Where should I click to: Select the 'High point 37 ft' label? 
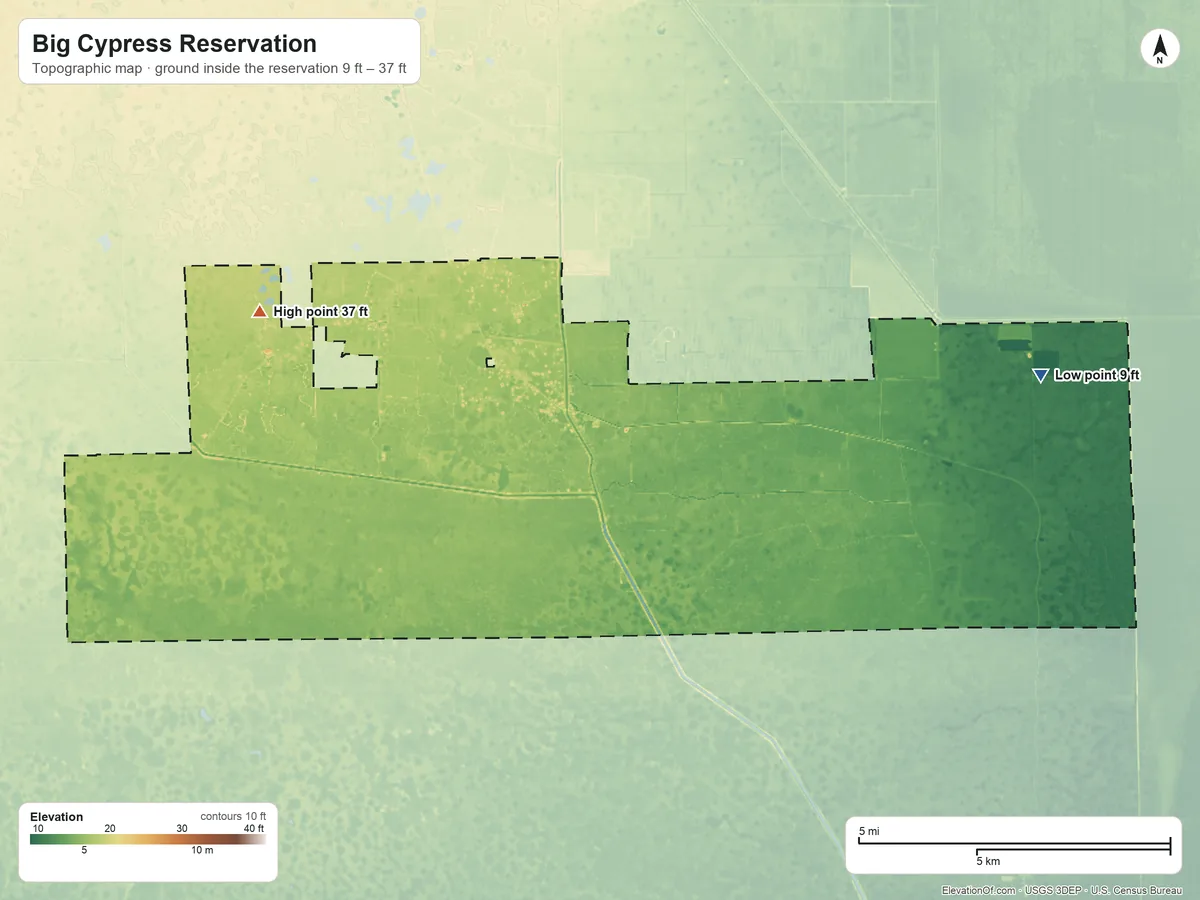click(x=321, y=312)
